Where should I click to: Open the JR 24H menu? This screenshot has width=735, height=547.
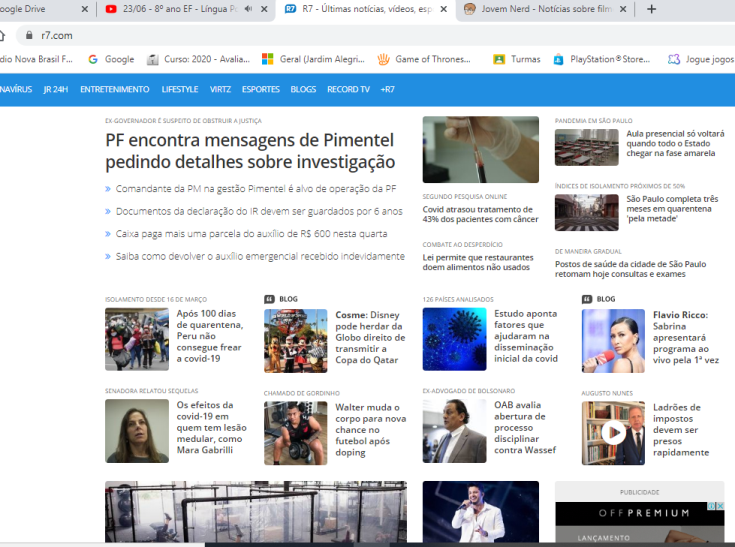click(x=56, y=89)
